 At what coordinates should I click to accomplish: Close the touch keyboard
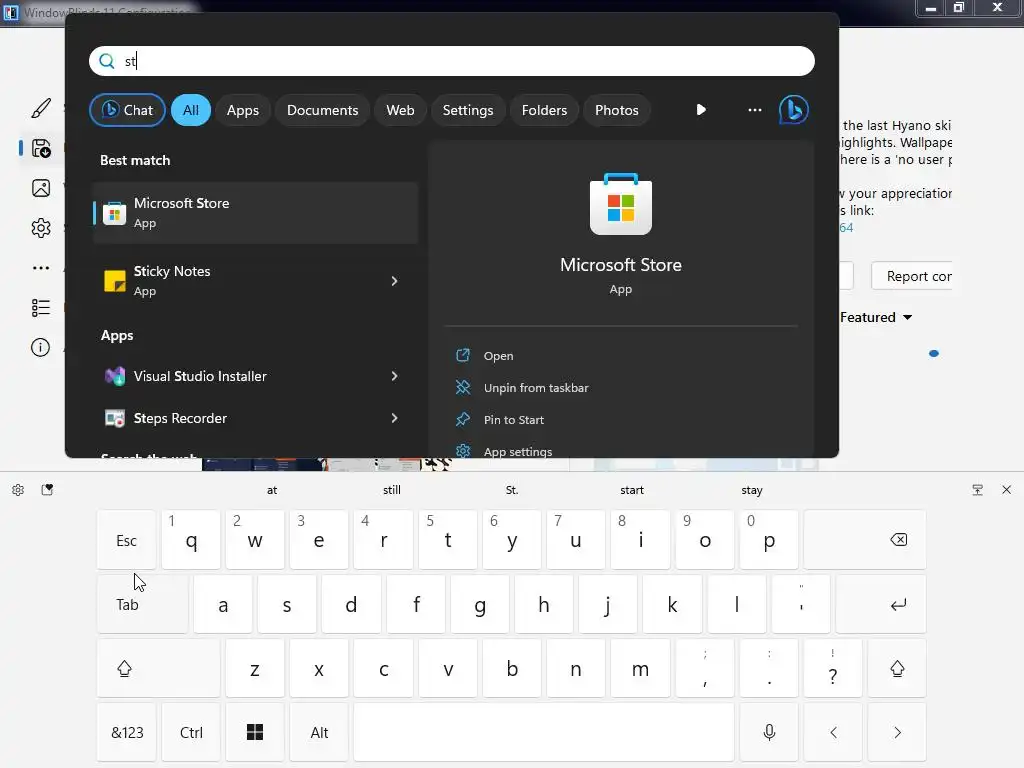tap(1006, 490)
